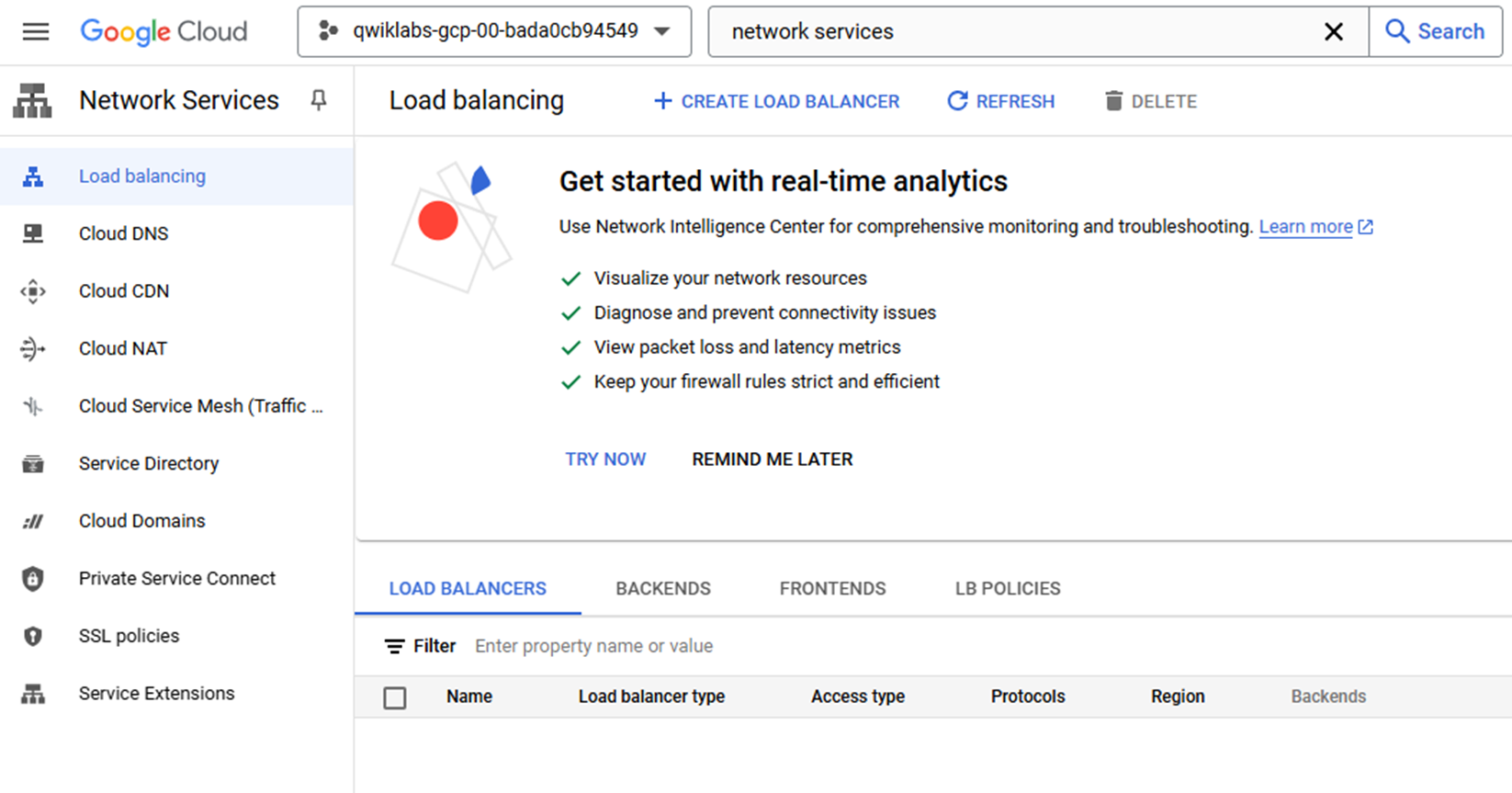Open the hamburger navigation menu
The width and height of the screenshot is (1512, 793).
coord(36,31)
